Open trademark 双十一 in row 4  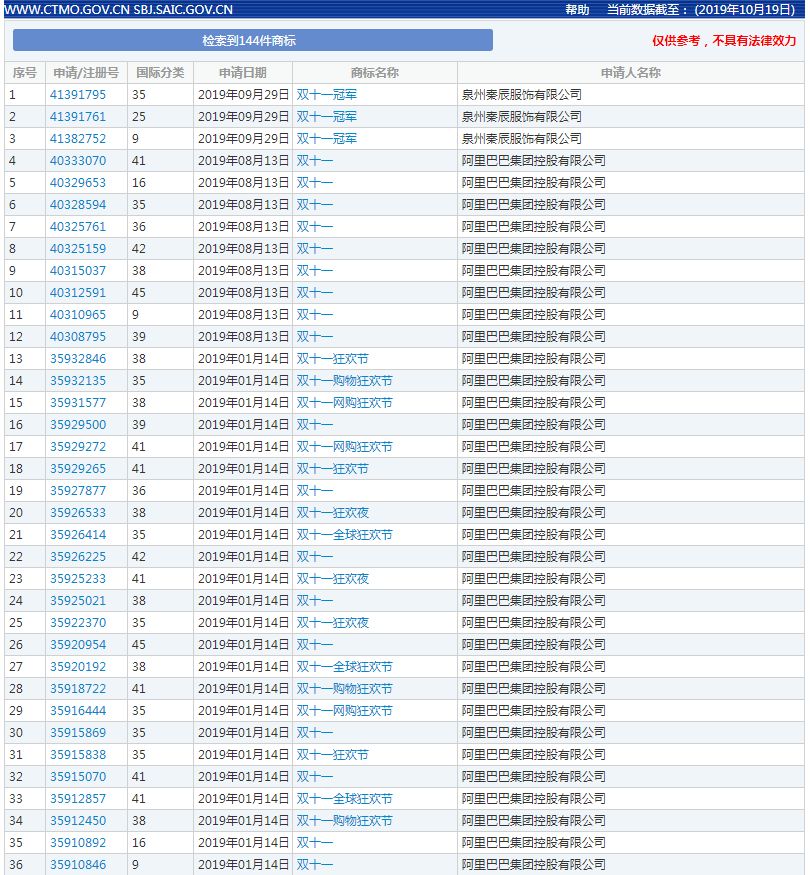(x=315, y=161)
